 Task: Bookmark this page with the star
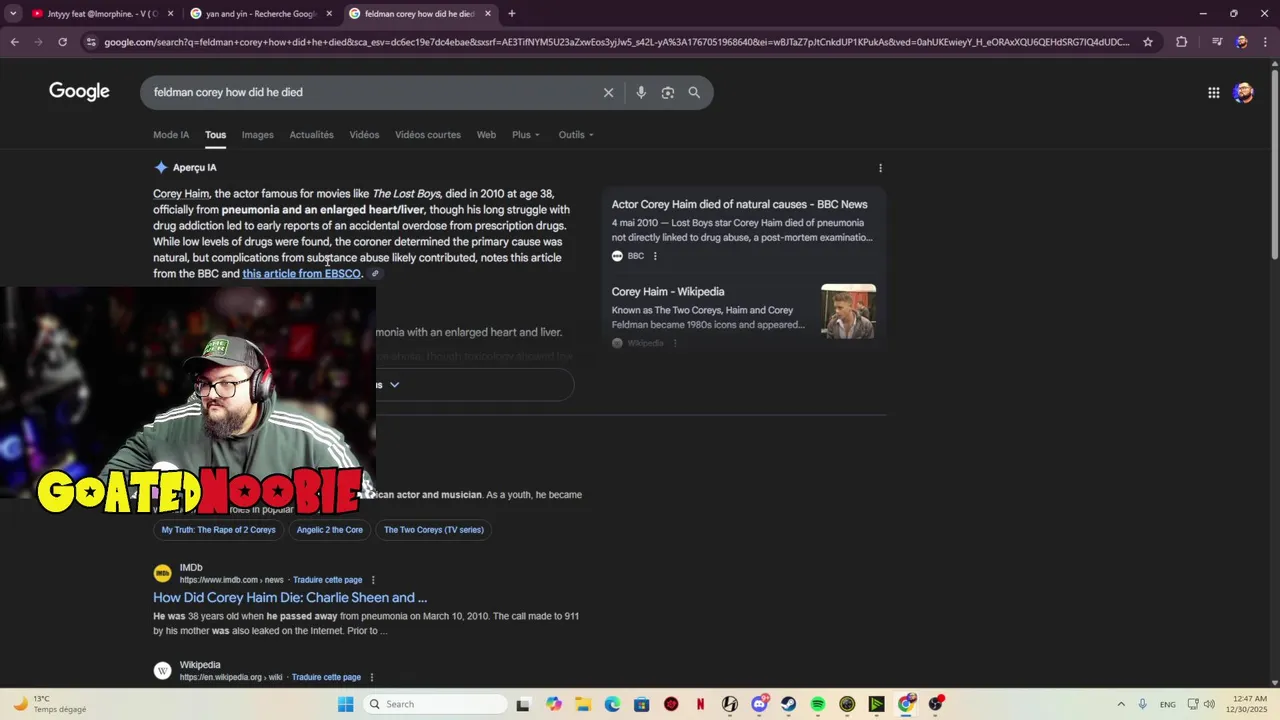pos(1148,42)
